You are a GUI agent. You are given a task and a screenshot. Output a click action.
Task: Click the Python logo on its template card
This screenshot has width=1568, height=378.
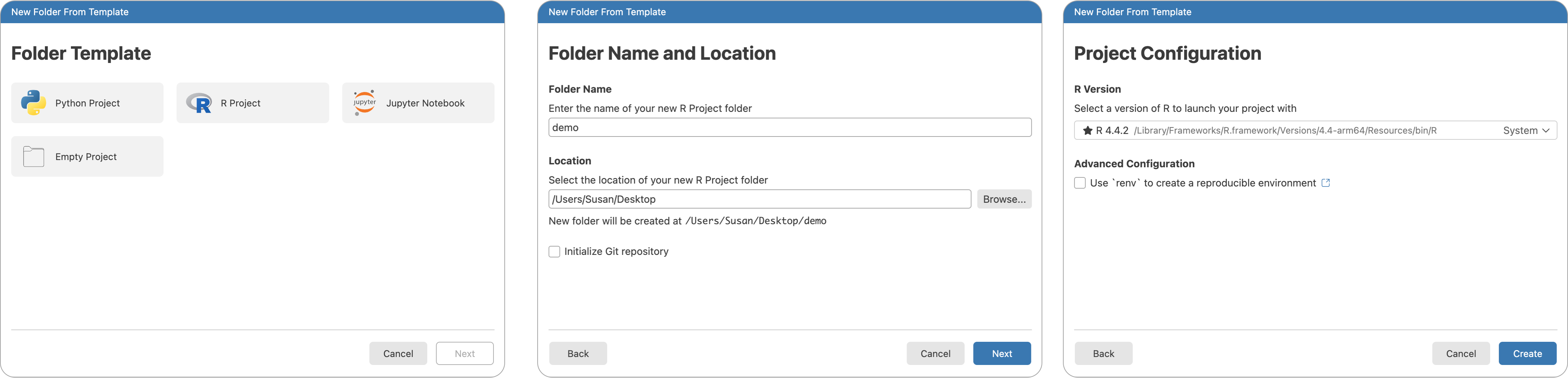coord(34,102)
